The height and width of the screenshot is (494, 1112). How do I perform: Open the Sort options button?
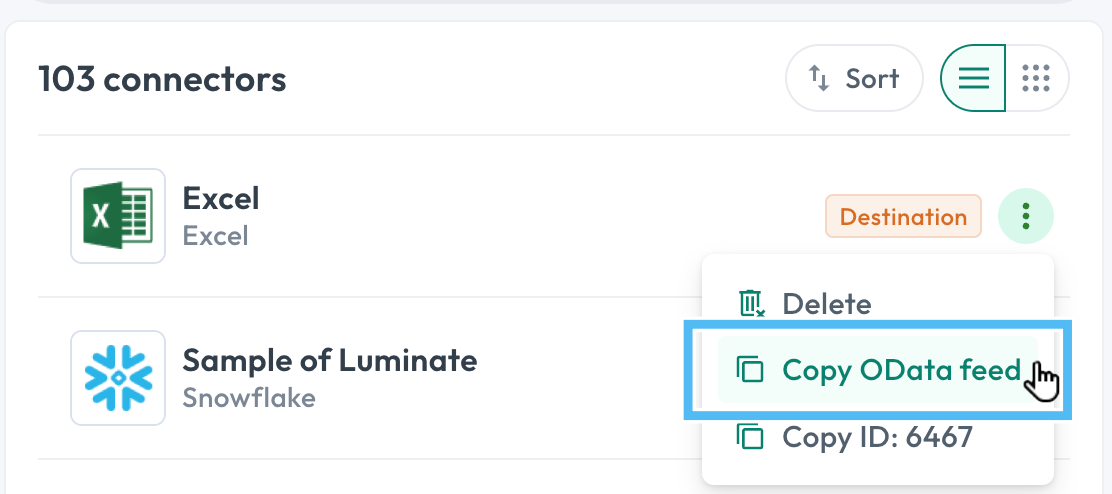pyautogui.click(x=855, y=78)
